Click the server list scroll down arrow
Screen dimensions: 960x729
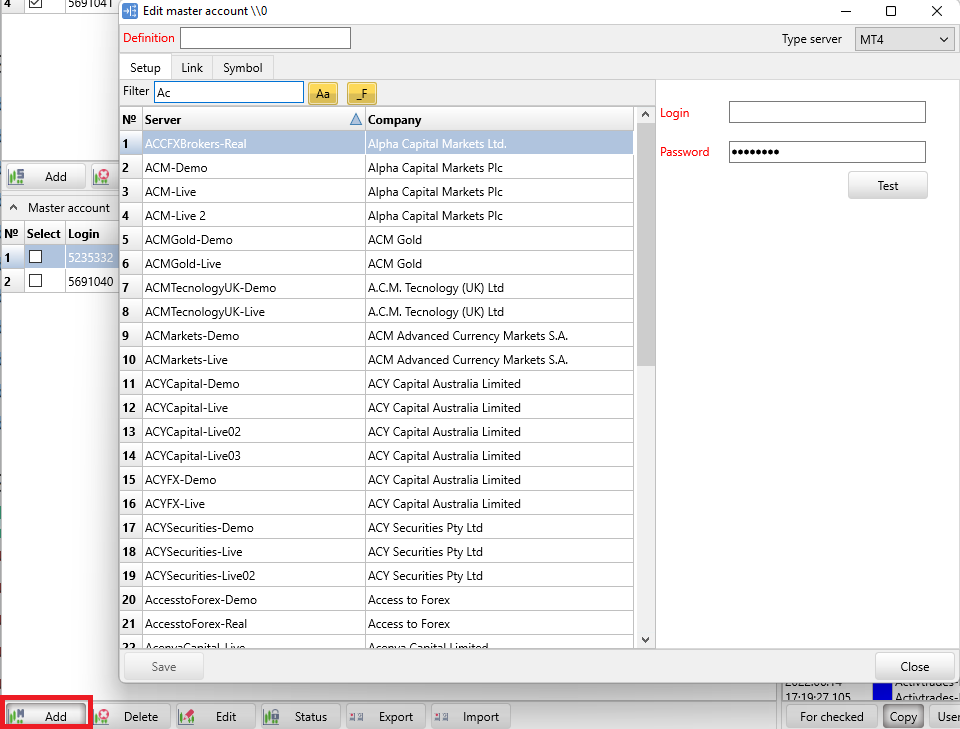645,640
